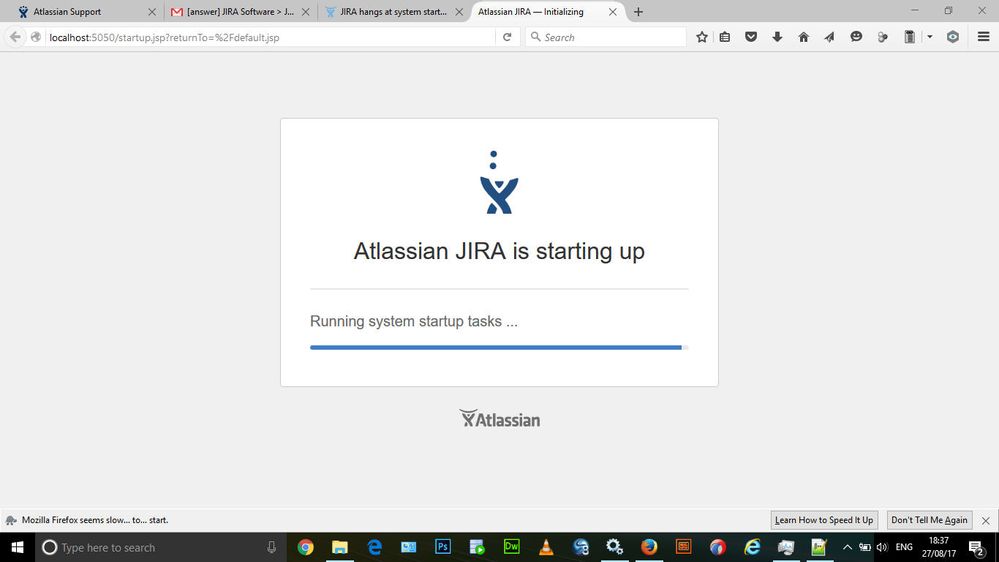The image size is (999, 562).
Task: Open File Explorer from taskbar
Action: tap(340, 547)
